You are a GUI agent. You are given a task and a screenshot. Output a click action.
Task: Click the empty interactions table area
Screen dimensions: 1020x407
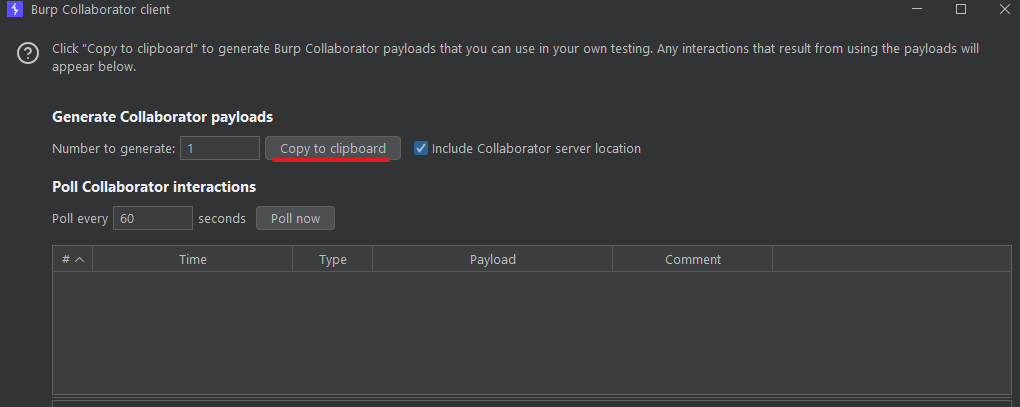click(531, 332)
